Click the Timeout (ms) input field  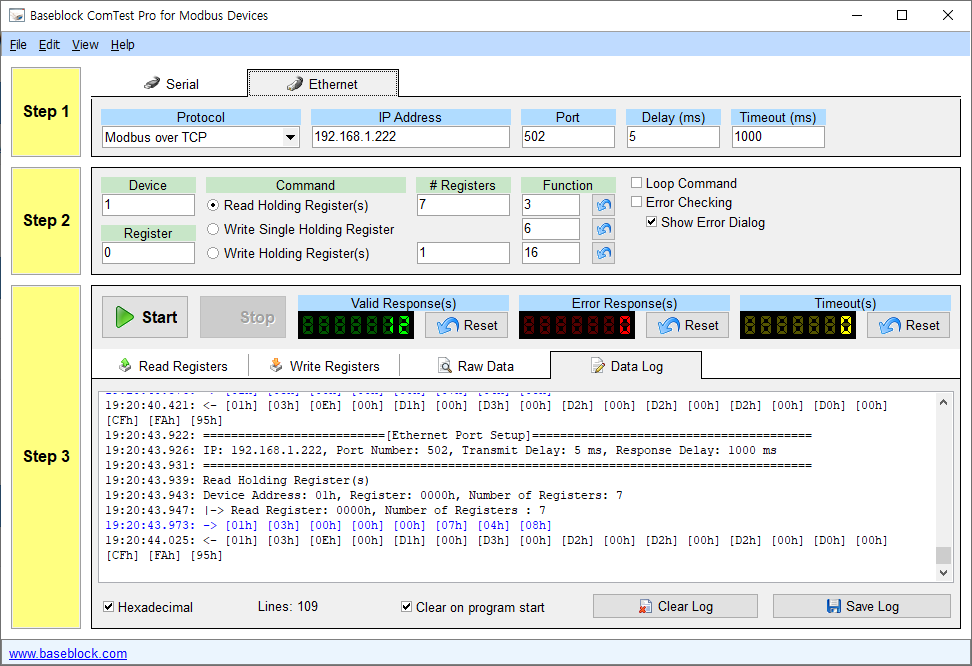pyautogui.click(x=779, y=137)
